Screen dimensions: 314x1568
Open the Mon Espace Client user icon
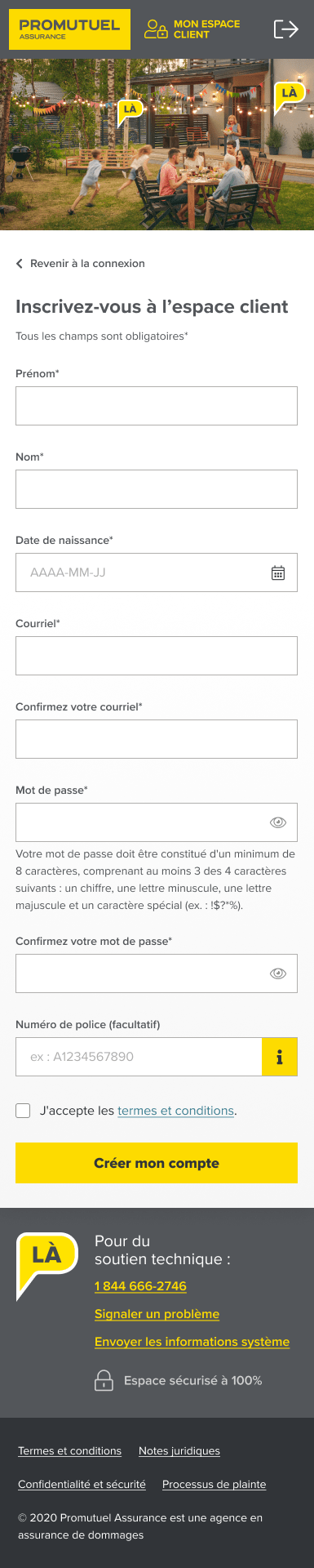[x=156, y=29]
